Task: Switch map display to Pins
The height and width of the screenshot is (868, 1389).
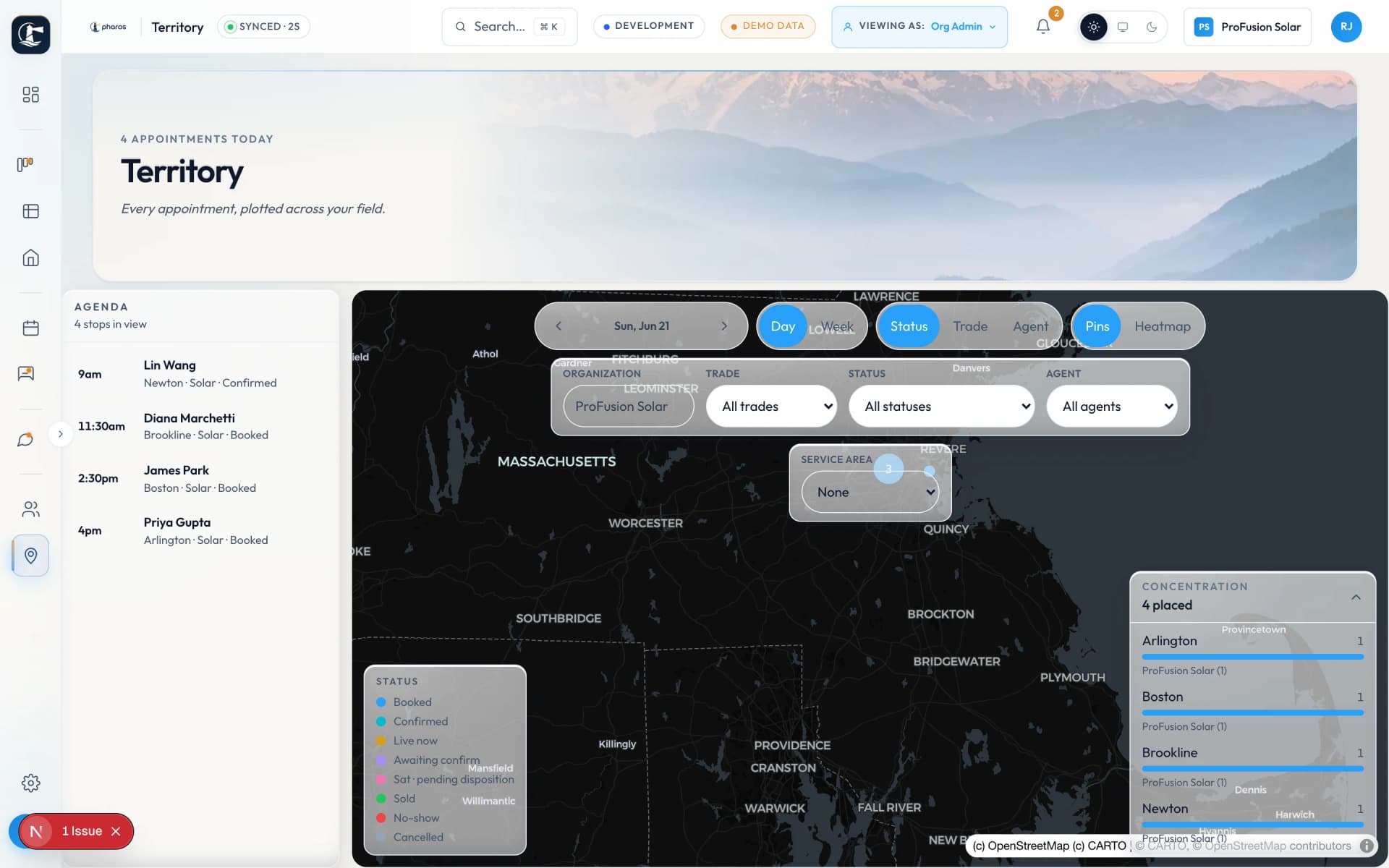Action: [x=1097, y=326]
